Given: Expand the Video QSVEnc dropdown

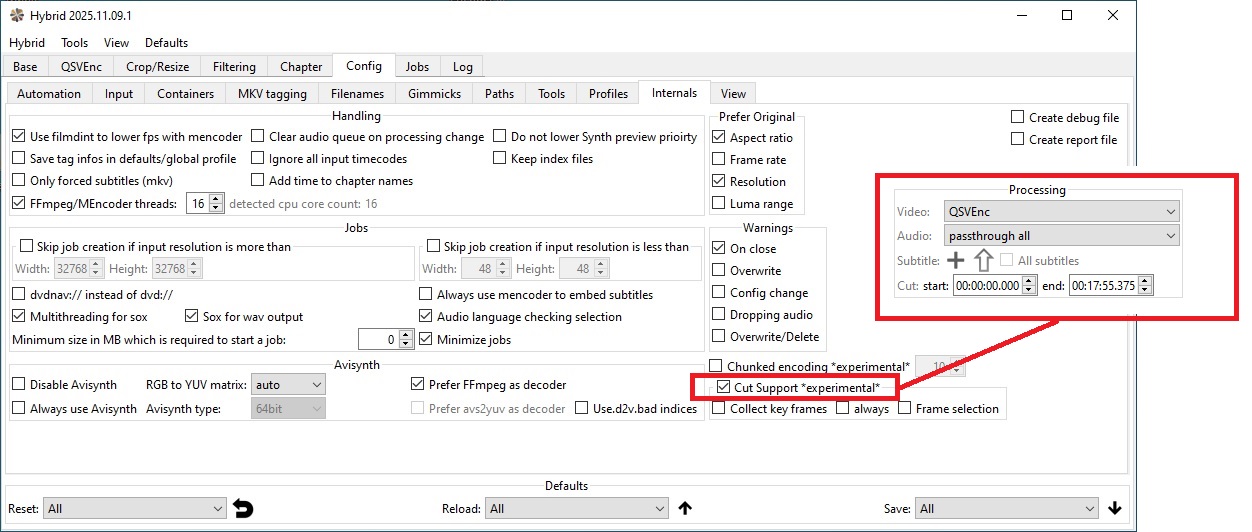Looking at the screenshot, I should coord(1061,212).
